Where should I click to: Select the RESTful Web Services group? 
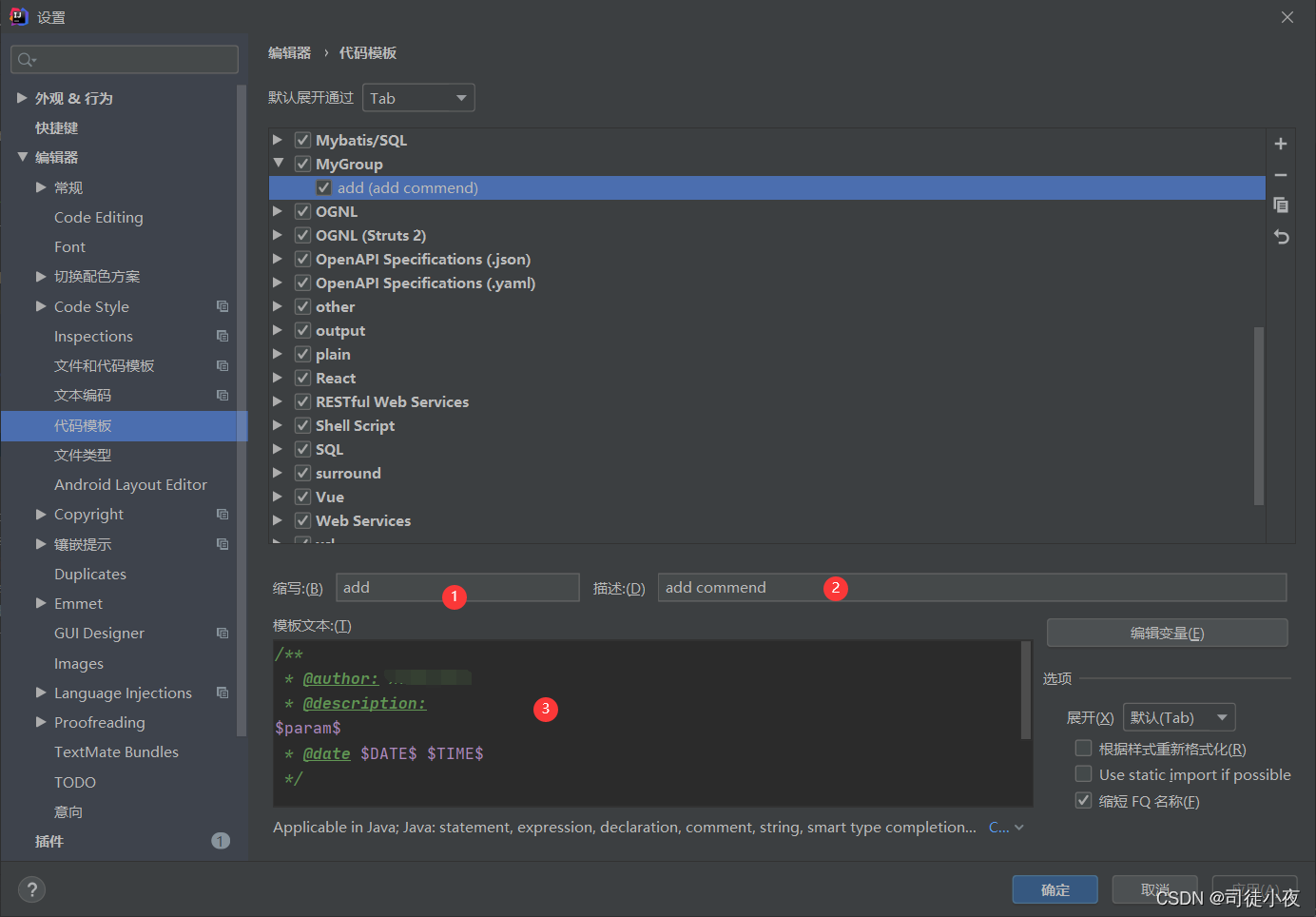pos(392,401)
